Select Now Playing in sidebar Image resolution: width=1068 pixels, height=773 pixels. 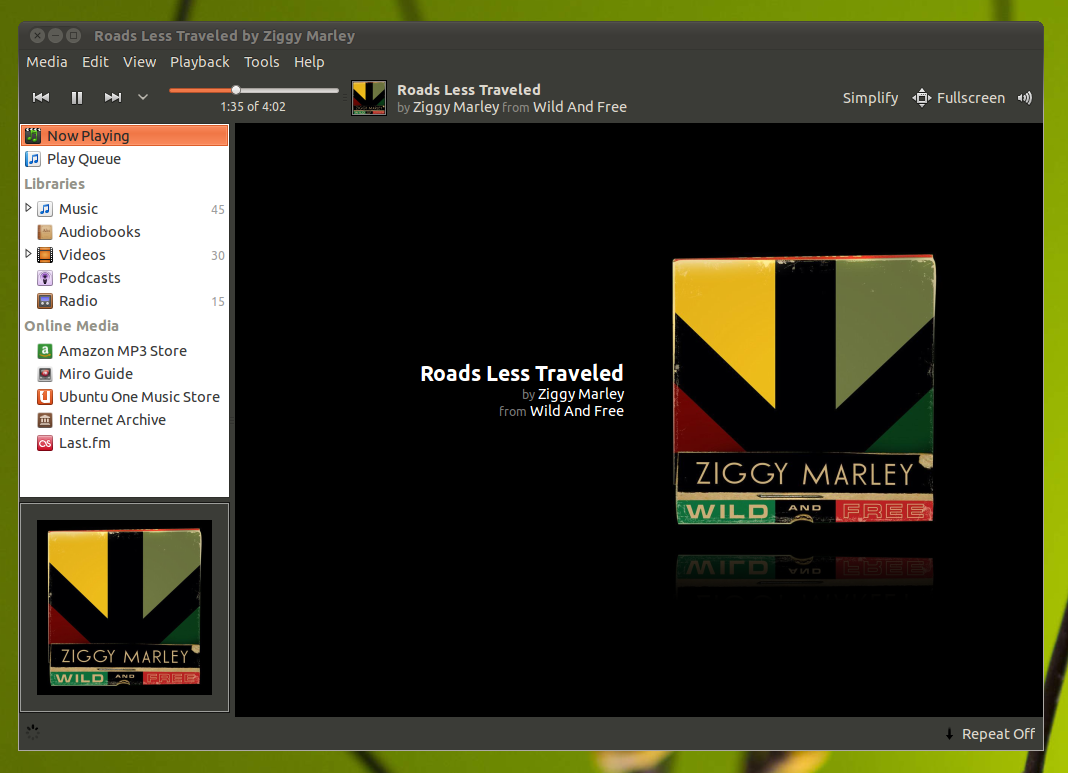pos(125,136)
